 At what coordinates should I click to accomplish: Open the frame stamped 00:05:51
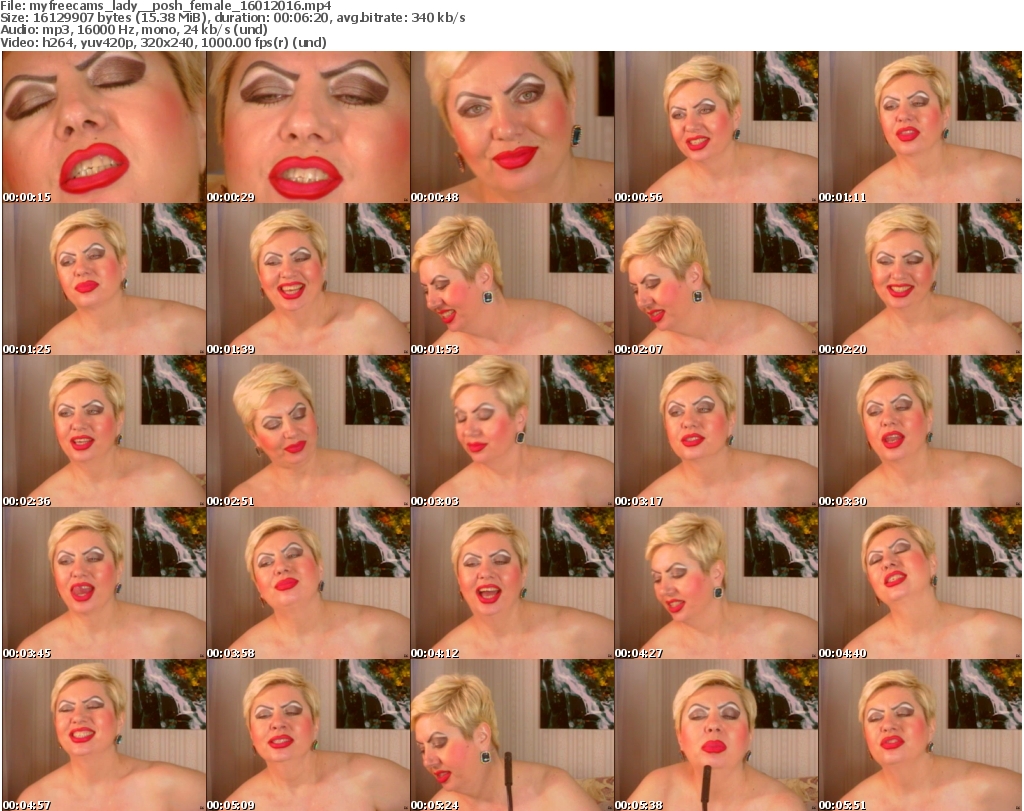[x=920, y=735]
